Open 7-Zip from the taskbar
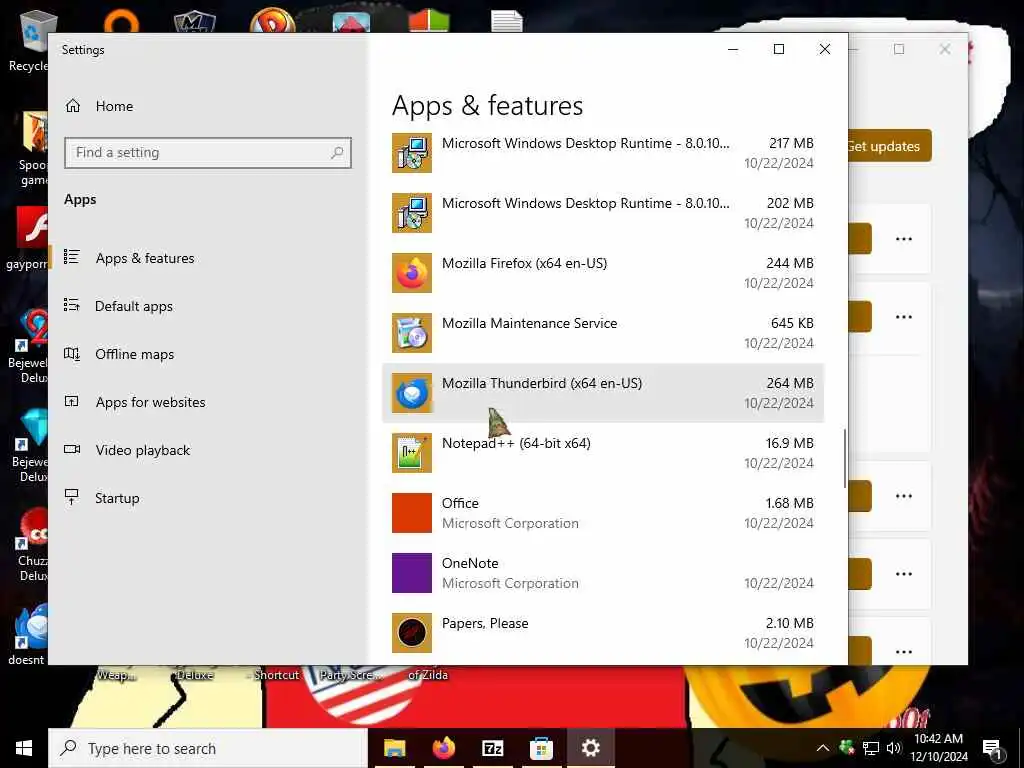The image size is (1024, 768). click(x=492, y=748)
